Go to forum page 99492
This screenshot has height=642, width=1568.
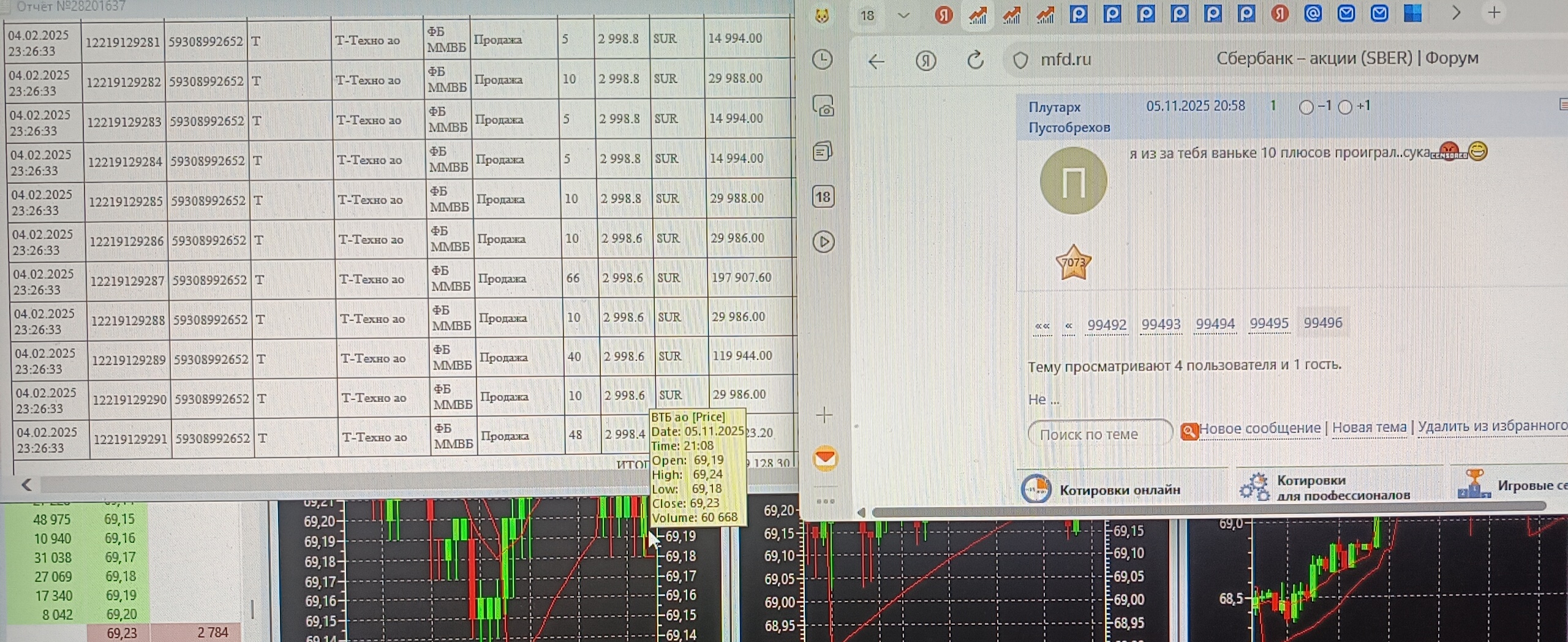pos(1106,325)
